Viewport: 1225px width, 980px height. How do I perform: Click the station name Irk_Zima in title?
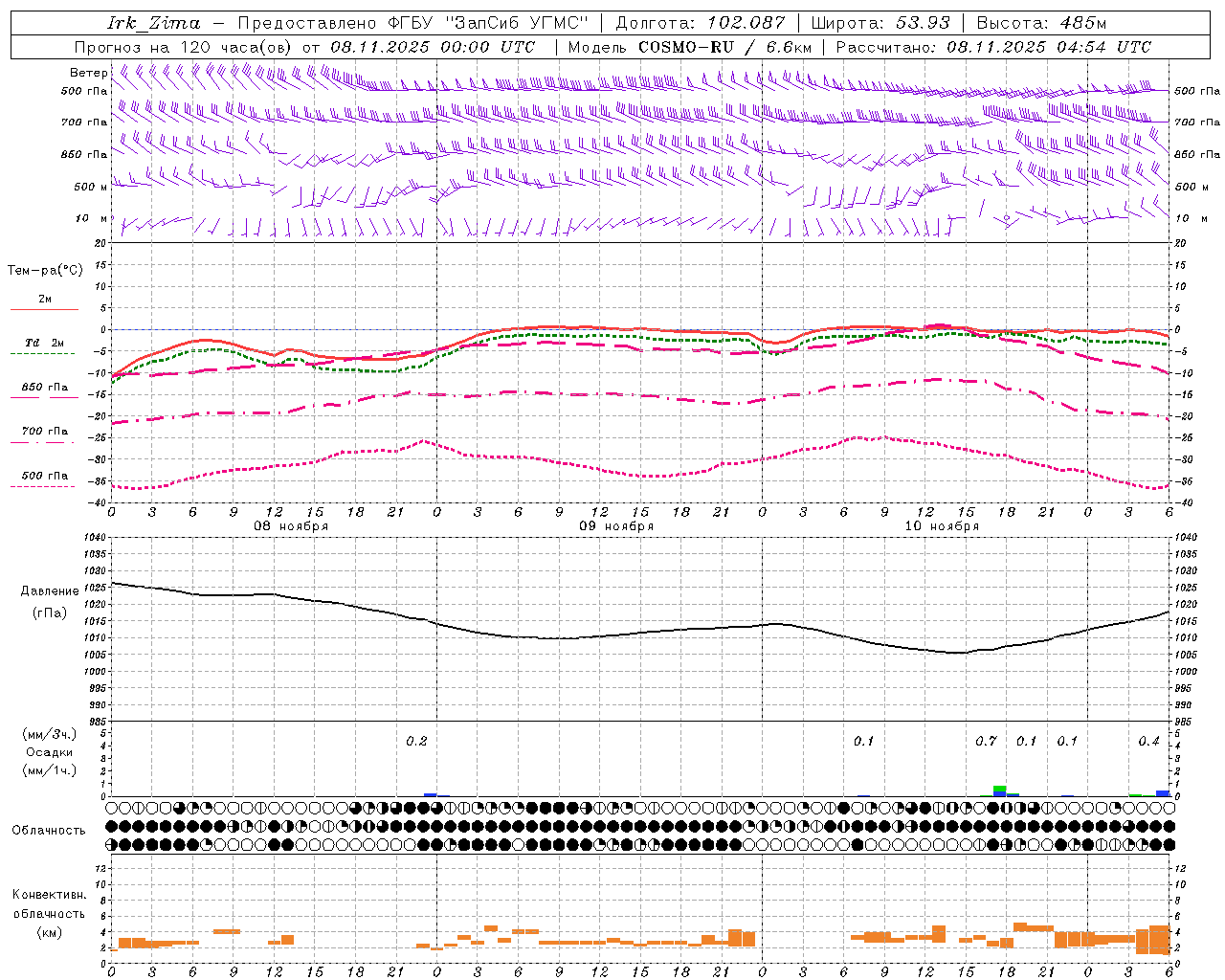tap(154, 23)
